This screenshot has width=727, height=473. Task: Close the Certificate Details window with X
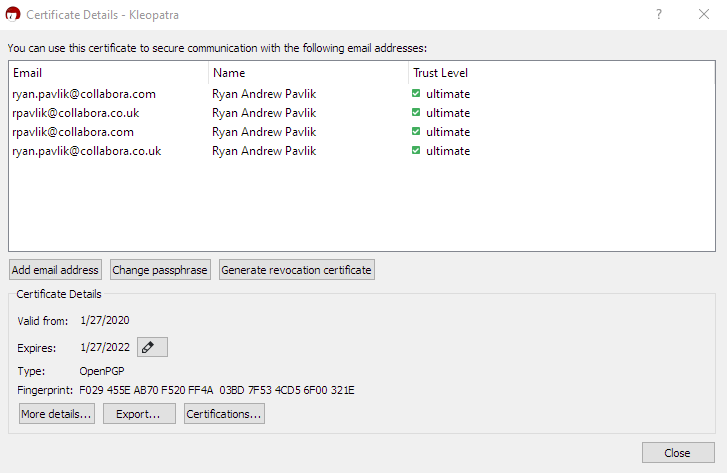[704, 14]
